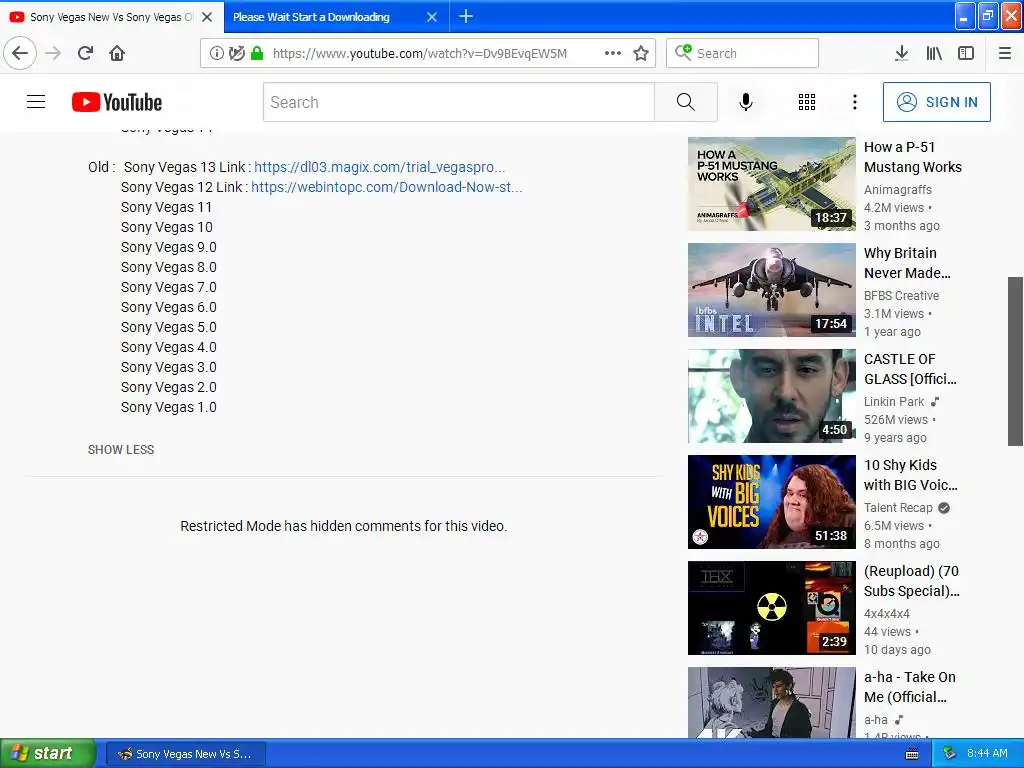Go back with the browser back arrow
1024x768 pixels.
click(x=20, y=53)
